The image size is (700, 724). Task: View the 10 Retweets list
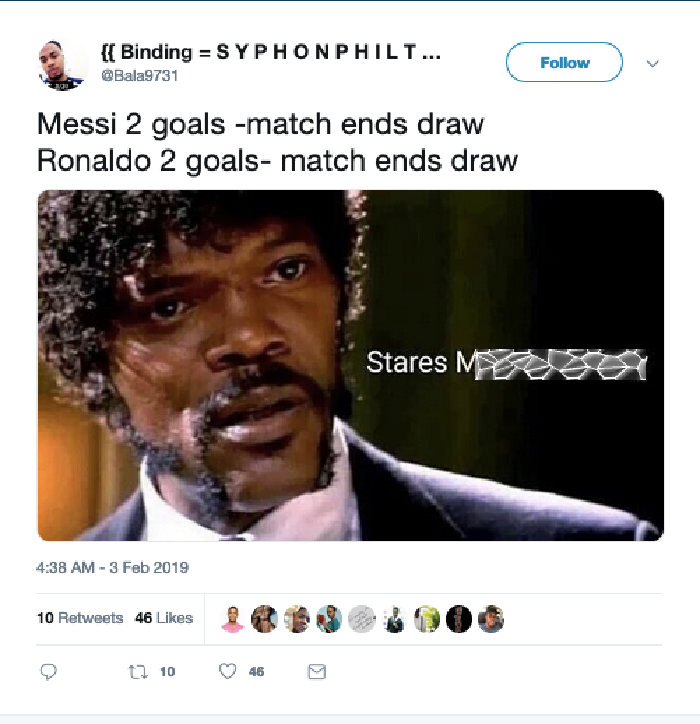(x=80, y=618)
